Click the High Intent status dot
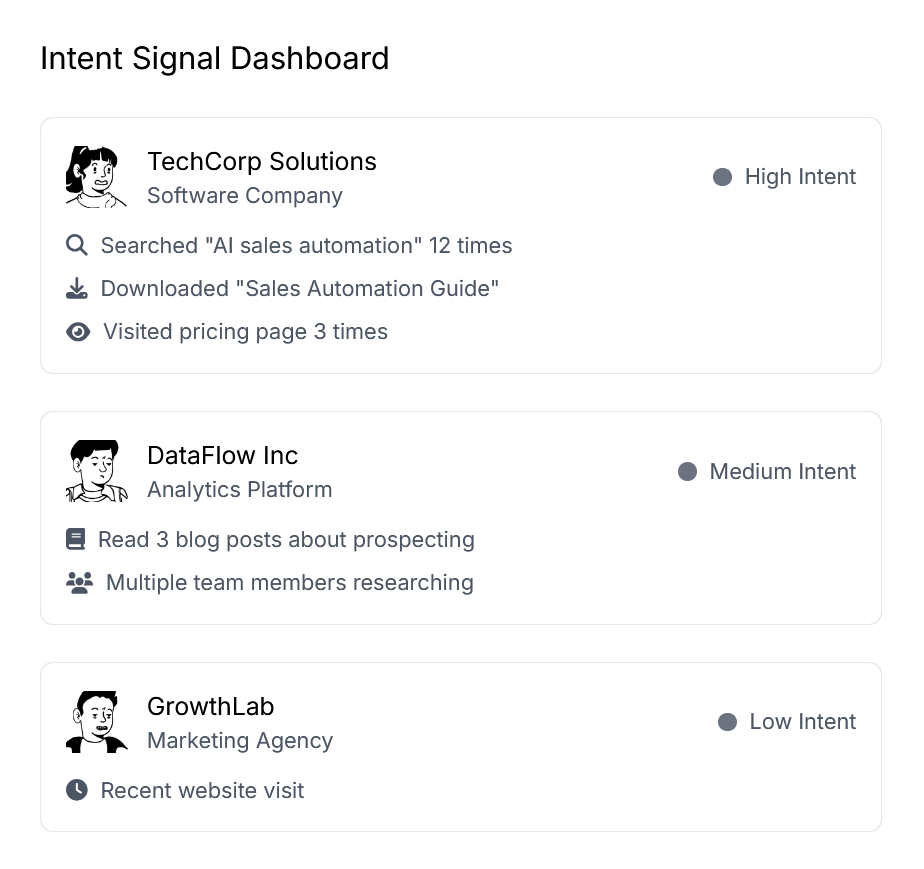Viewport: 924px width, 869px height. click(722, 177)
